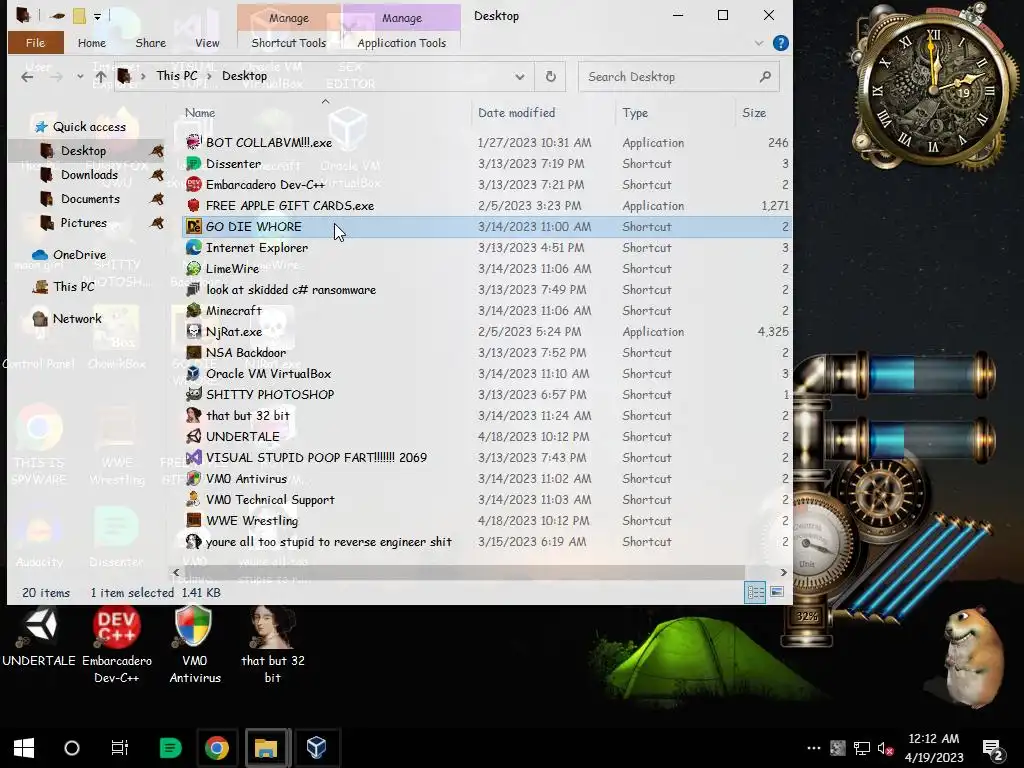This screenshot has height=768, width=1024.
Task: Open the Shortcut Tools tab
Action: (x=288, y=43)
